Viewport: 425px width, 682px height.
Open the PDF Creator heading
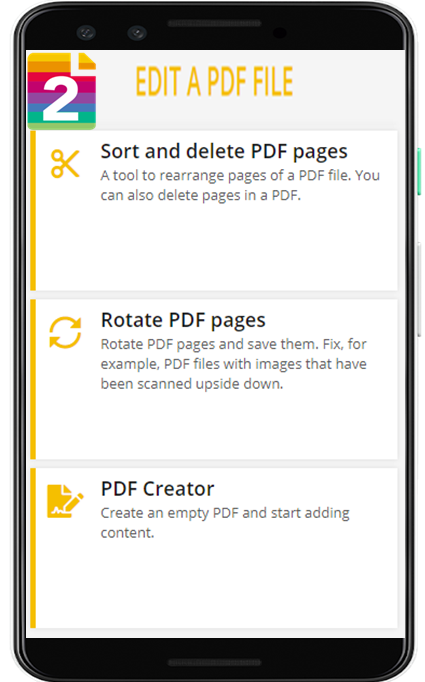(x=157, y=489)
